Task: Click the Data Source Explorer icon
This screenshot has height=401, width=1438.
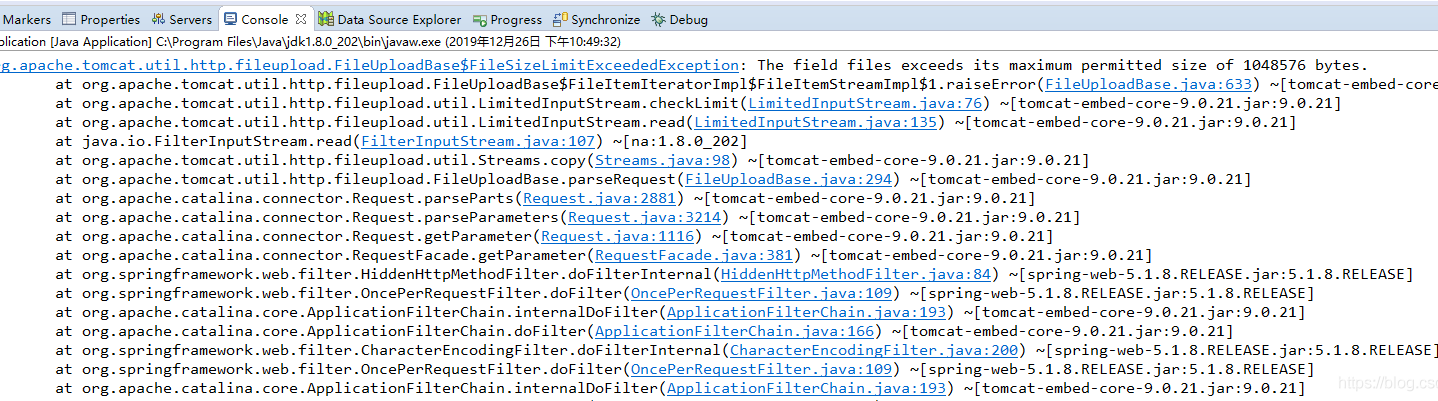Action: 326,19
